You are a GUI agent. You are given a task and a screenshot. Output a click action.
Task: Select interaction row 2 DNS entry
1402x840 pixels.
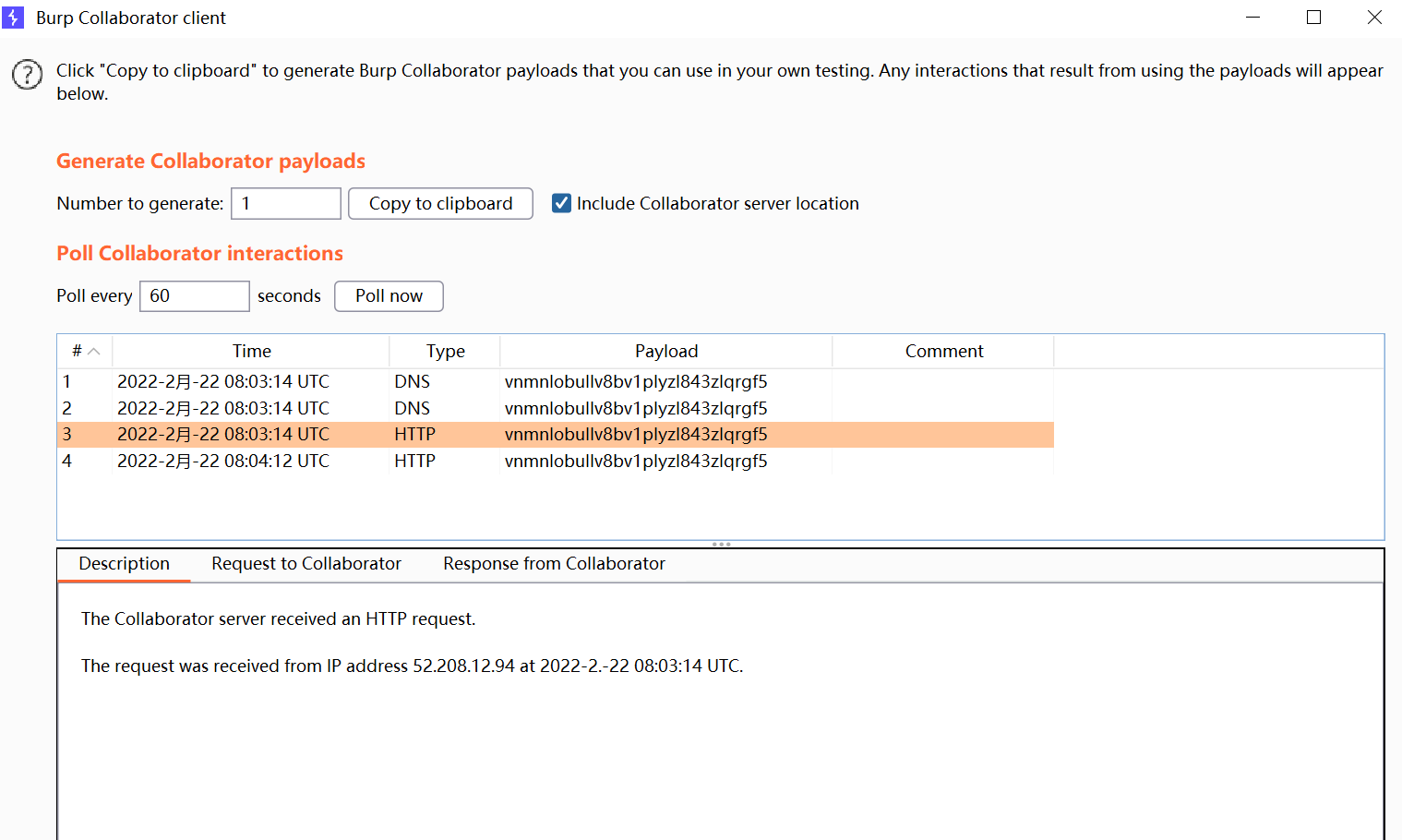pos(556,408)
